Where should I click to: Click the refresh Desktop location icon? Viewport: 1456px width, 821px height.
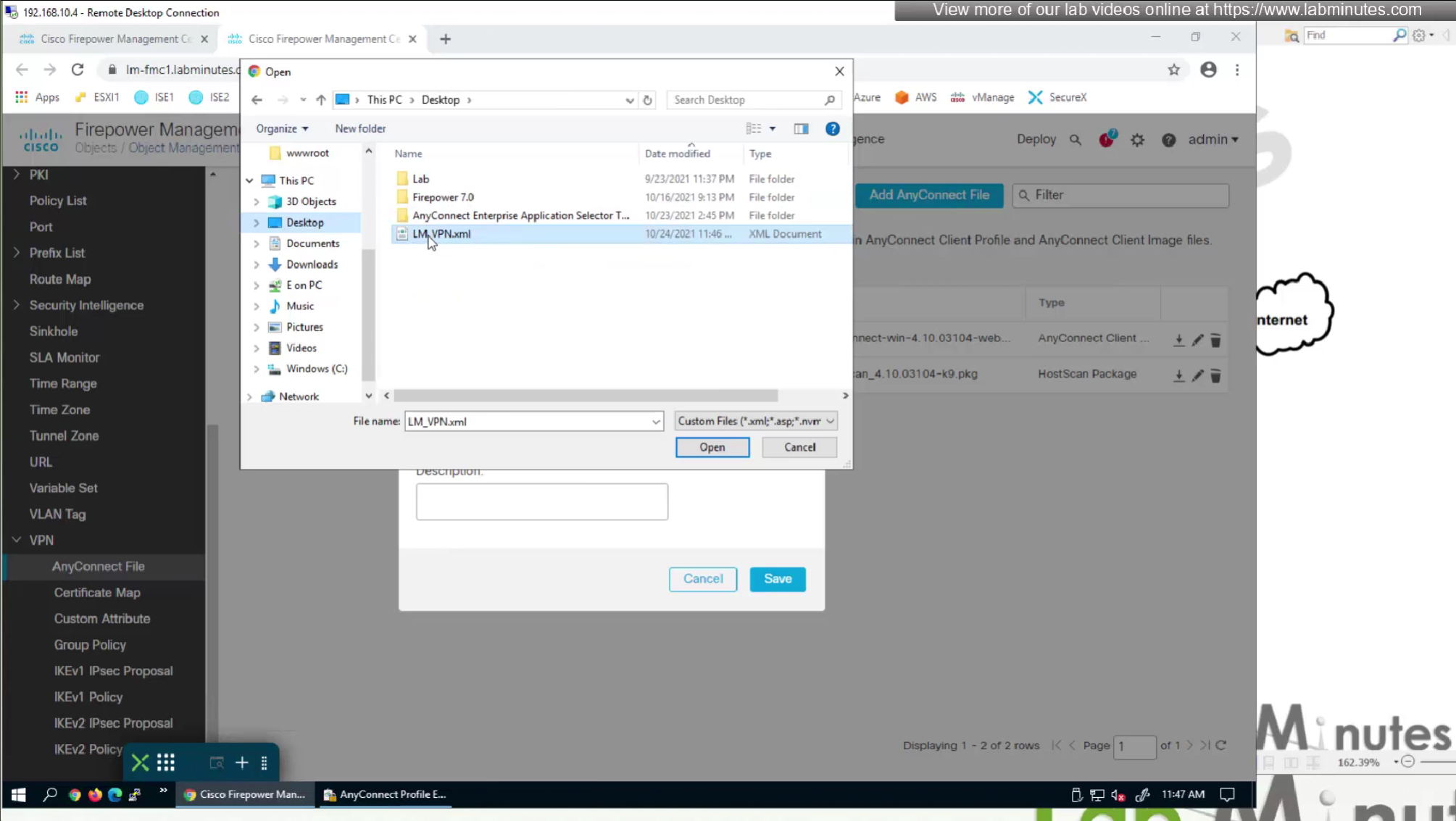[x=647, y=100]
